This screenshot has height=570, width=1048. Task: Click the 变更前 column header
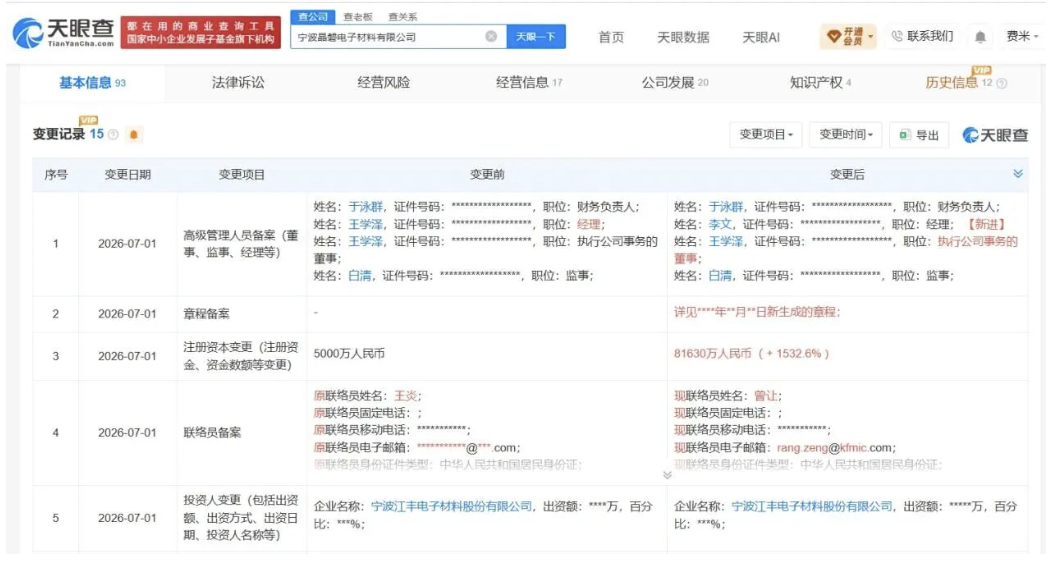tap(487, 174)
